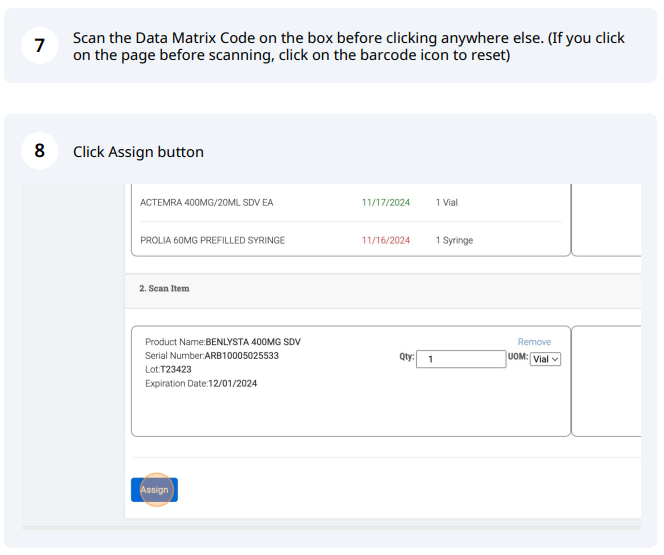Click the 'Click Assign button' step title
Image resolution: width=664 pixels, height=555 pixels.
(138, 152)
